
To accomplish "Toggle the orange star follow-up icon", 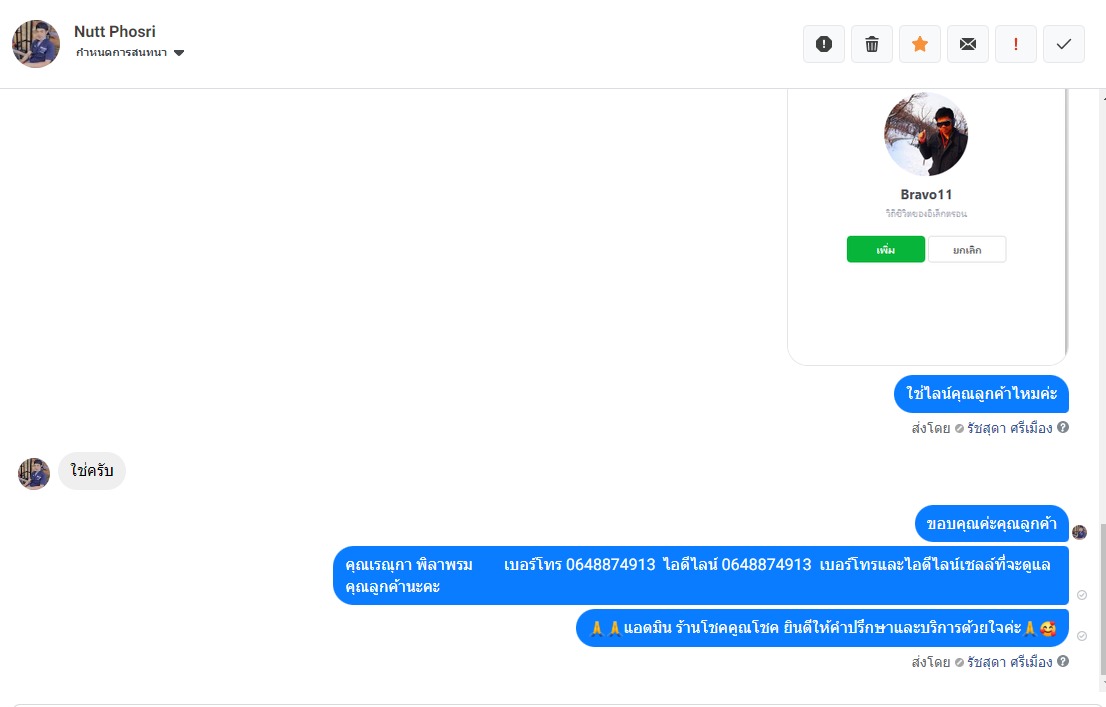I will point(920,44).
